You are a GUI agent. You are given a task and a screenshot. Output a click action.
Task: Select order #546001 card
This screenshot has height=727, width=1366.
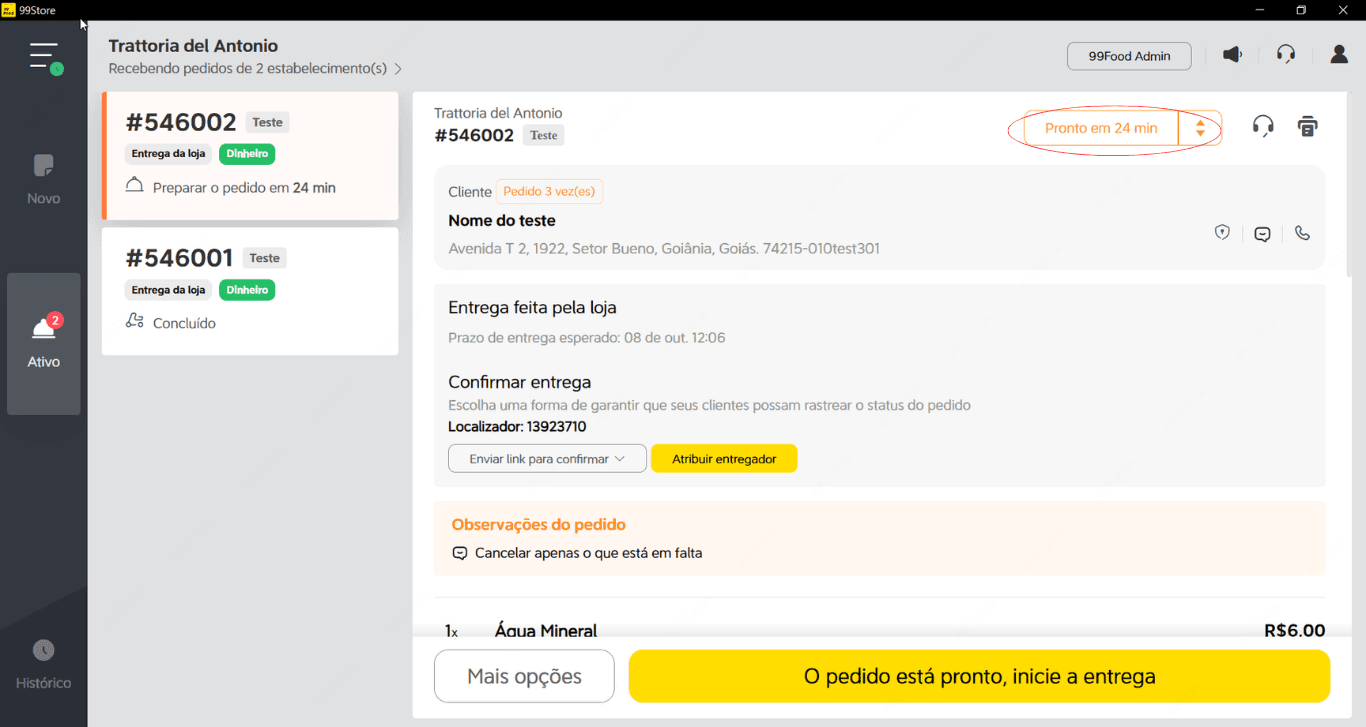click(x=250, y=290)
